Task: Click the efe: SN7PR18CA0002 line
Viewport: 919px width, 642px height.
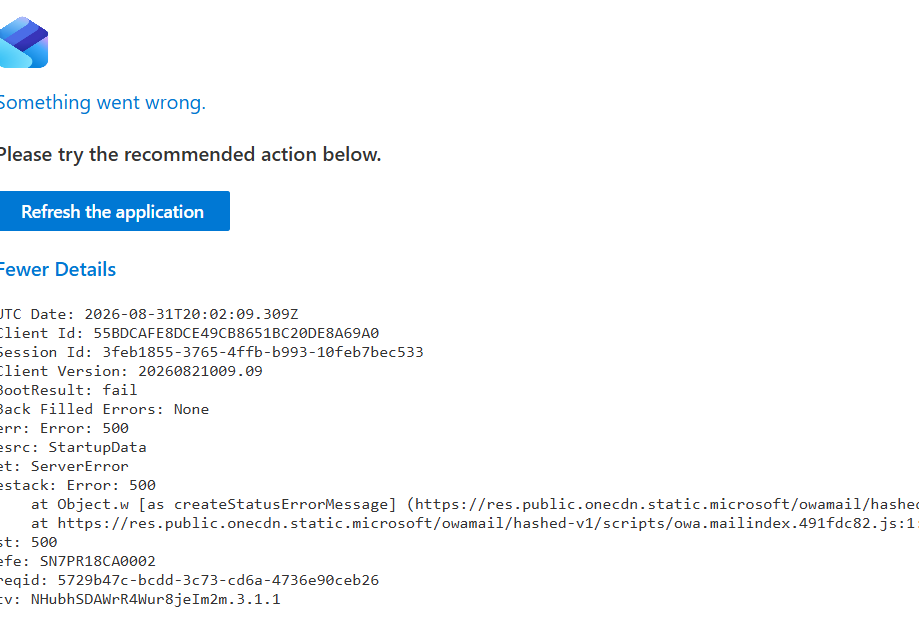Action: click(77, 561)
